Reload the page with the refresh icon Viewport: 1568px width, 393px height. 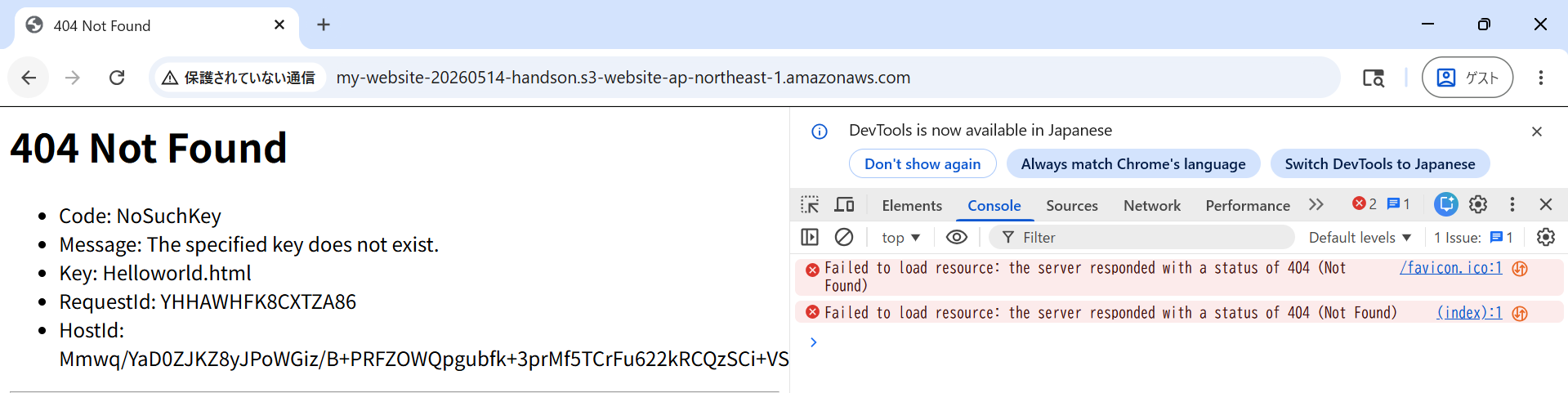pos(117,78)
